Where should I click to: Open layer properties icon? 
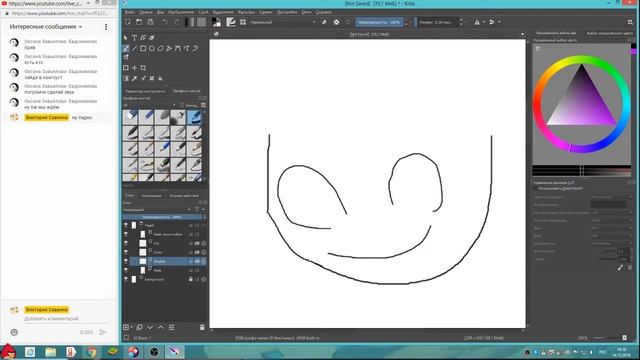click(171, 327)
